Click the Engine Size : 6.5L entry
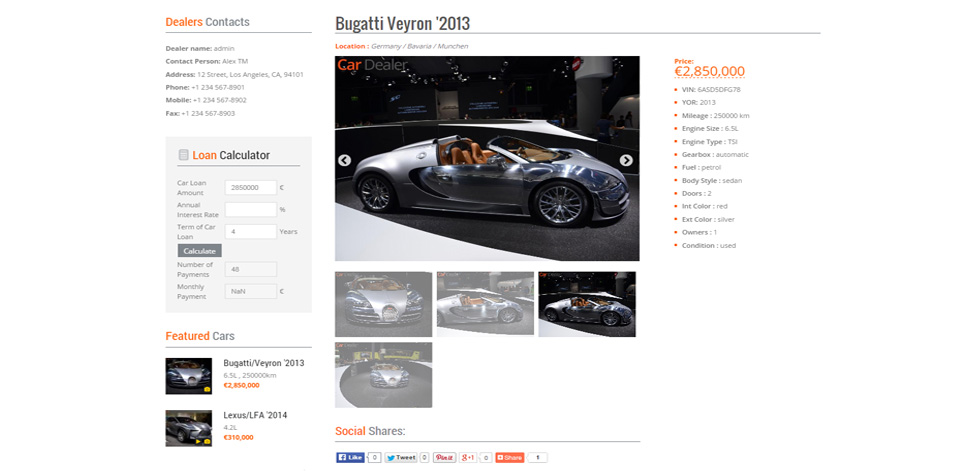Screen dimensions: 980x471 pos(710,128)
